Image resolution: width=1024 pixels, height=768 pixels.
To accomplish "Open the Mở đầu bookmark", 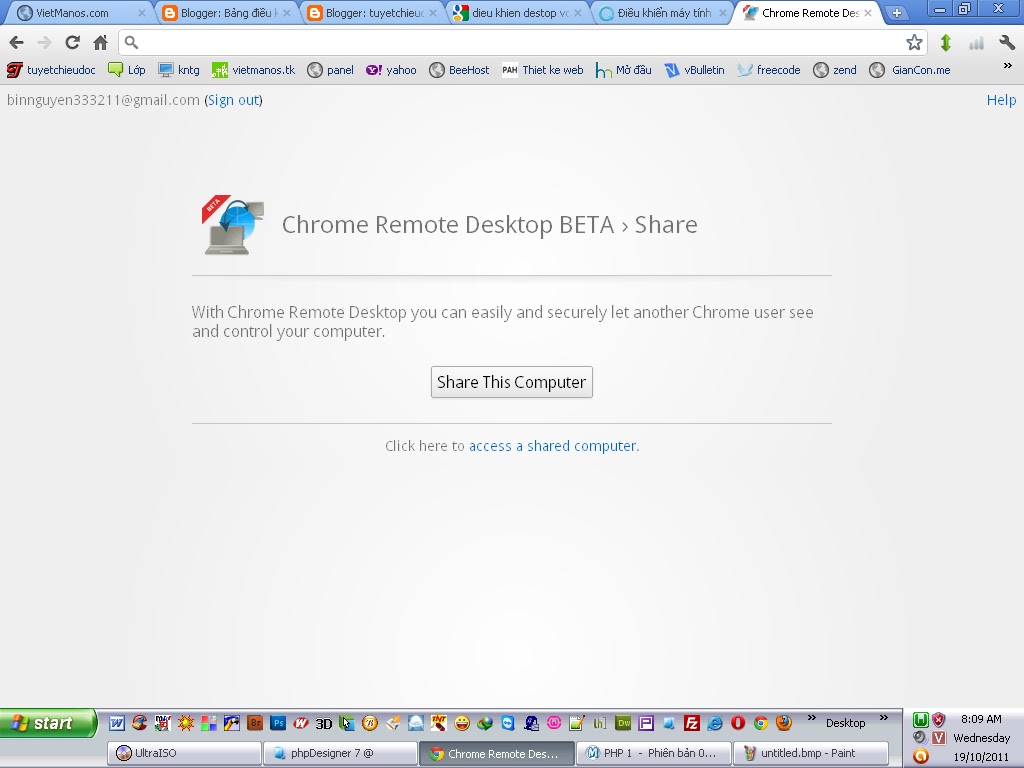I will [623, 70].
